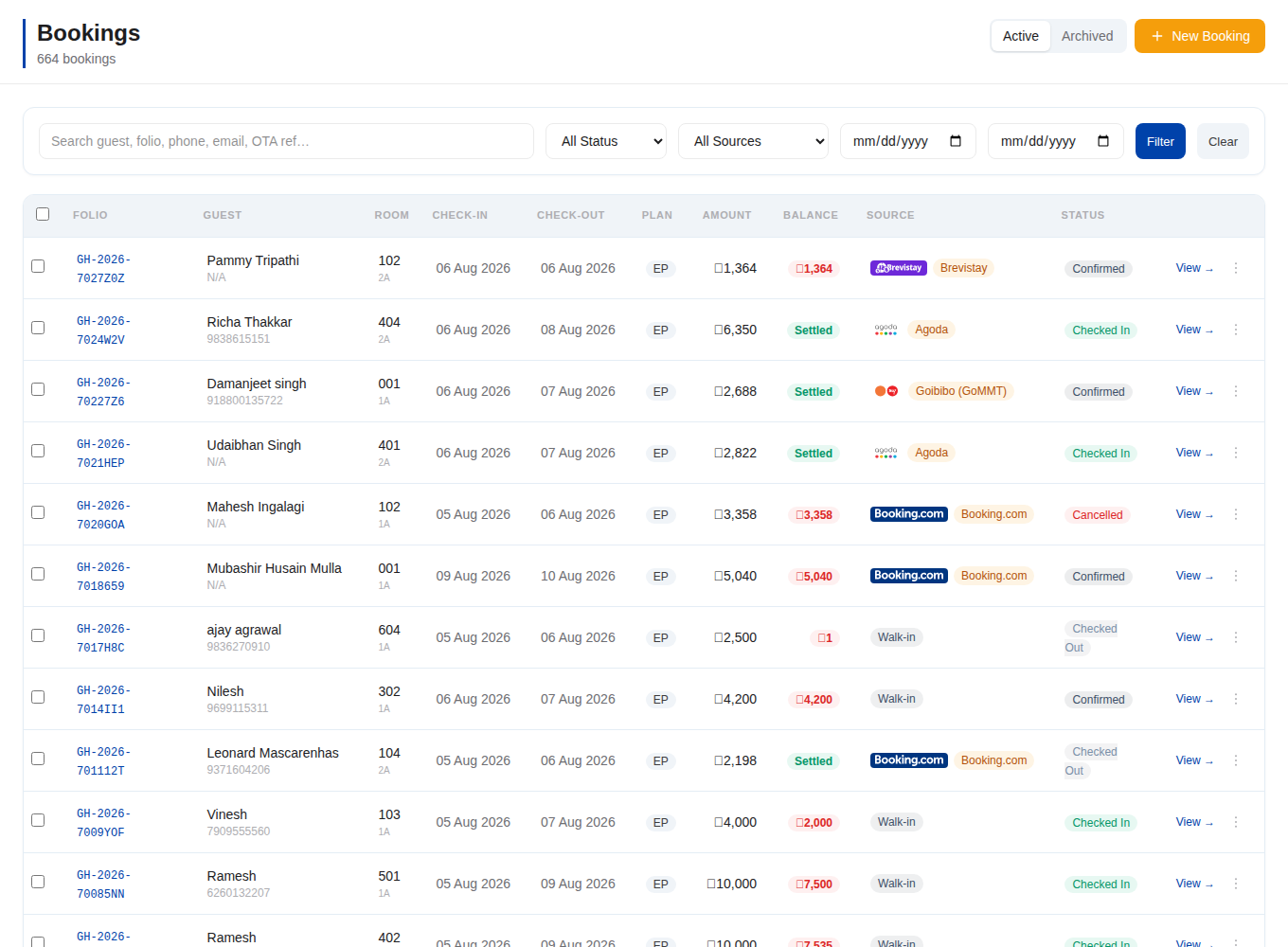Open more options for Udaibhan Singh
This screenshot has height=947, width=1288.
tap(1236, 453)
